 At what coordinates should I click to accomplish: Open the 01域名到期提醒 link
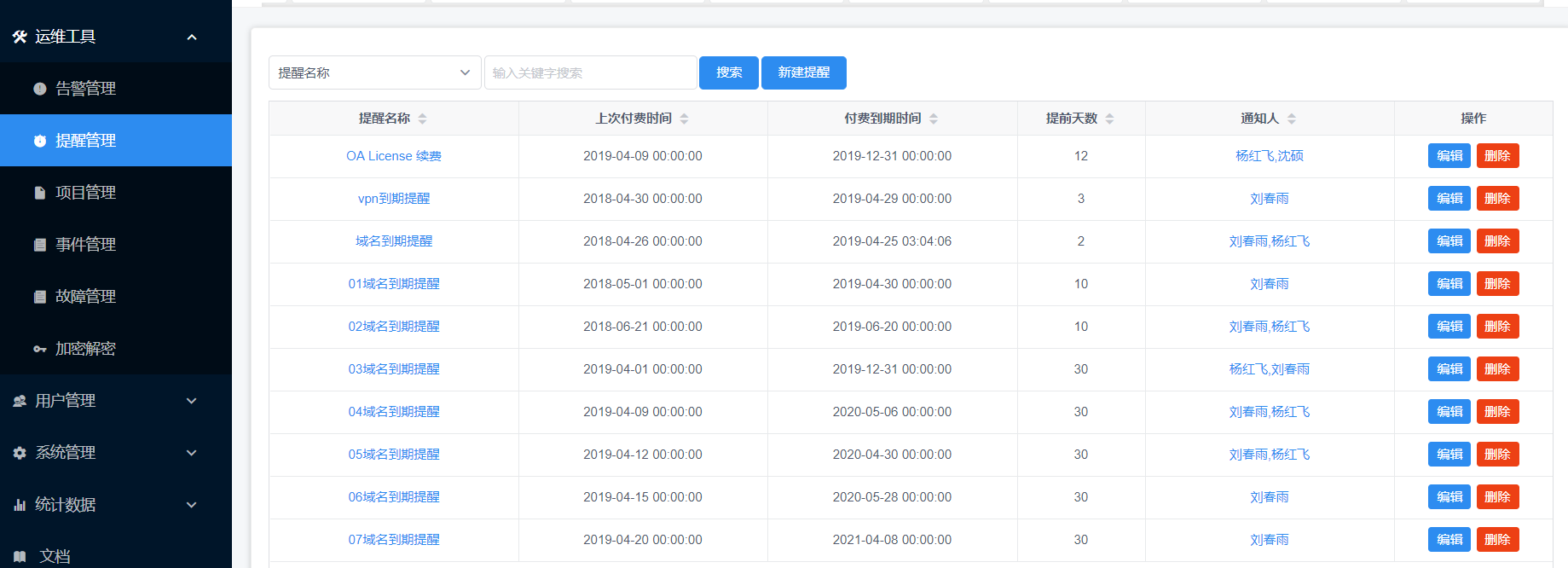click(394, 284)
